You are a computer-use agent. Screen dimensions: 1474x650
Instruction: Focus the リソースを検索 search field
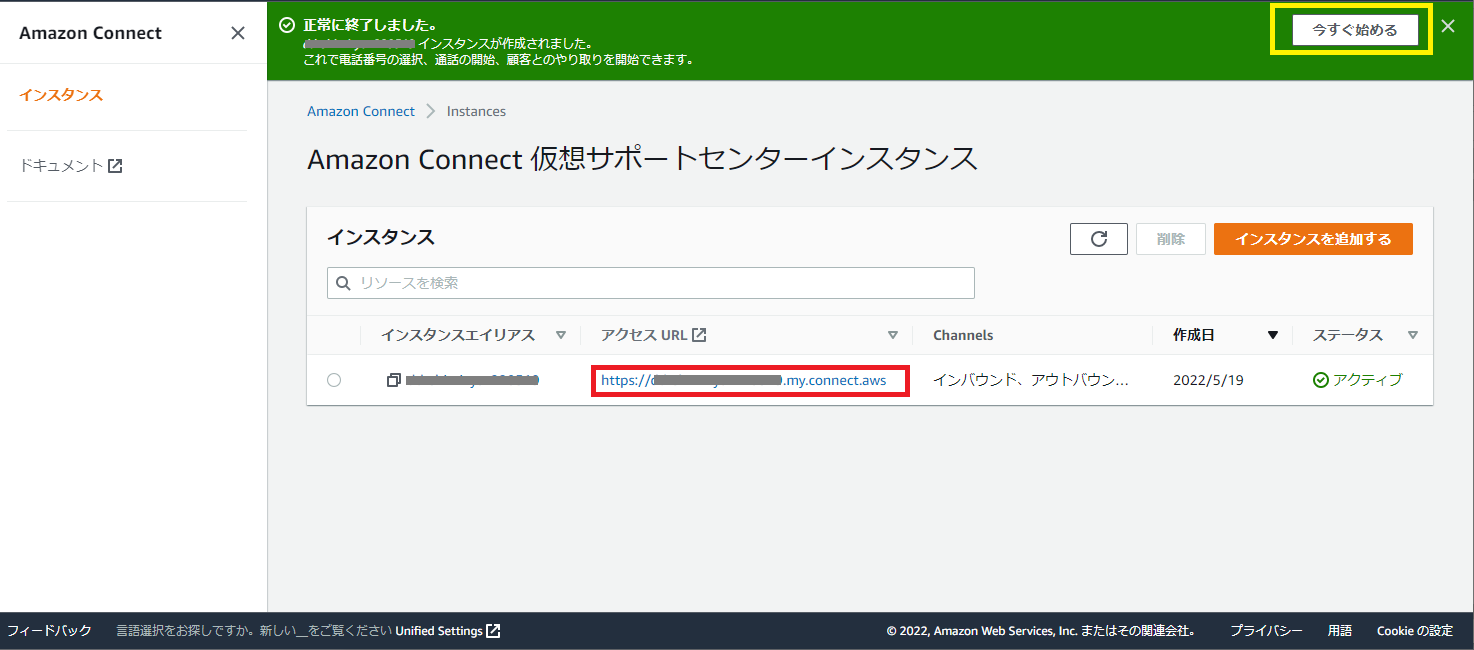tap(651, 283)
